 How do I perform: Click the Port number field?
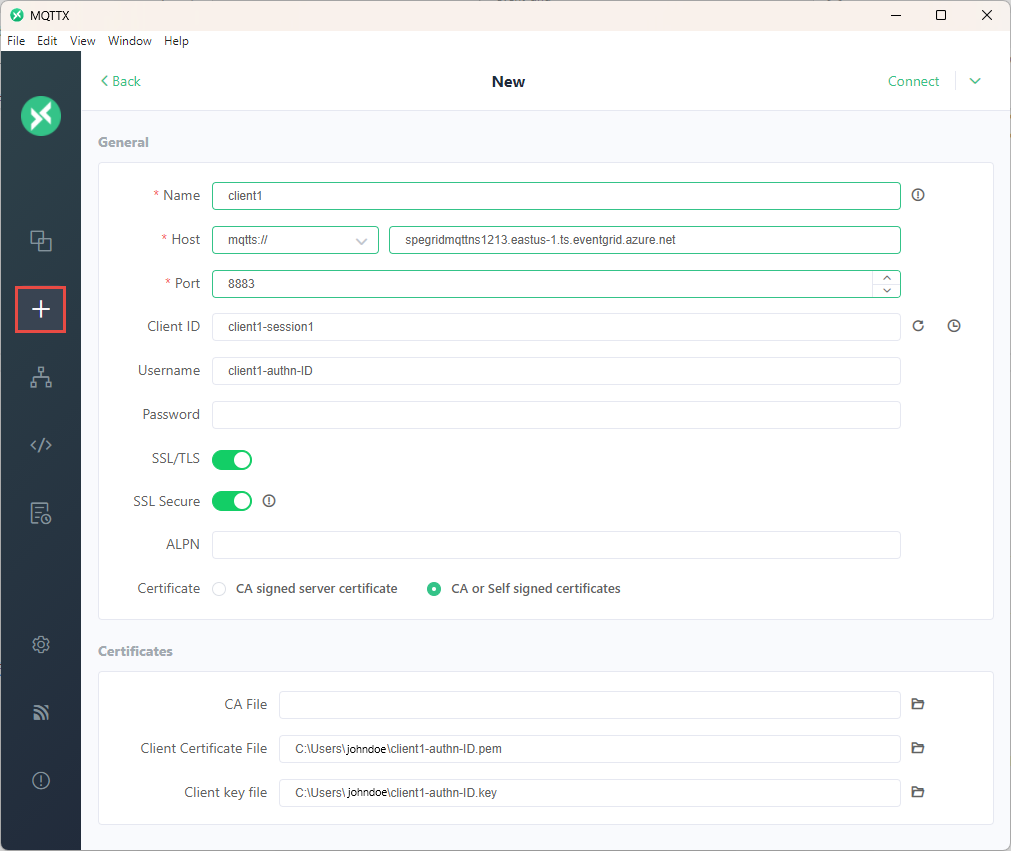tap(542, 284)
